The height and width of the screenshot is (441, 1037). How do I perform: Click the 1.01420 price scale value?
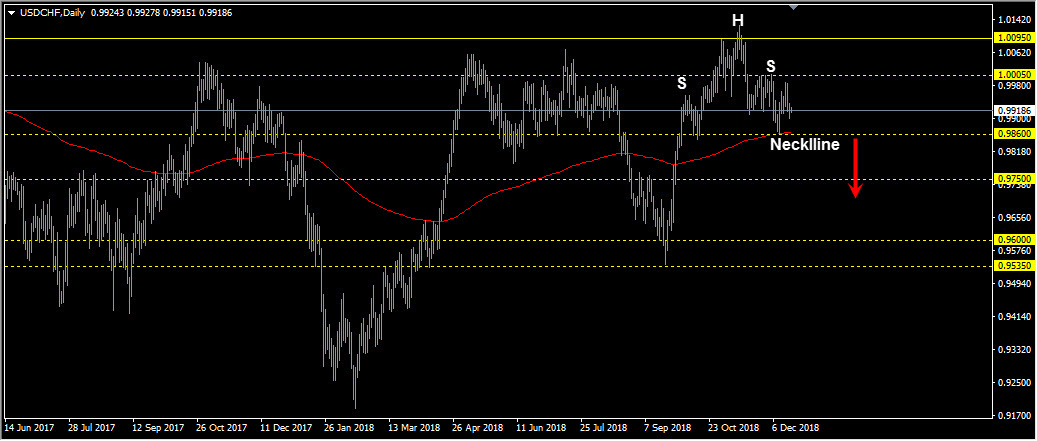(1014, 19)
